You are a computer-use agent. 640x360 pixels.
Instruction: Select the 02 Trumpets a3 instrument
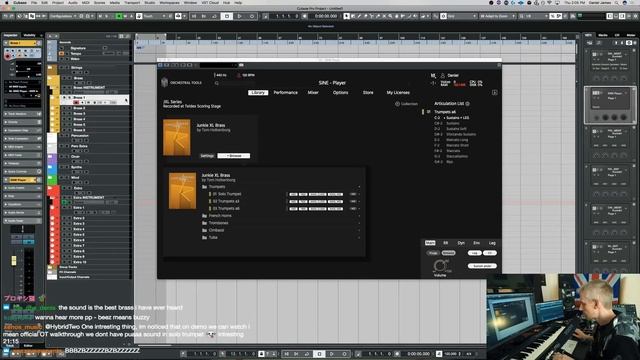[226, 201]
